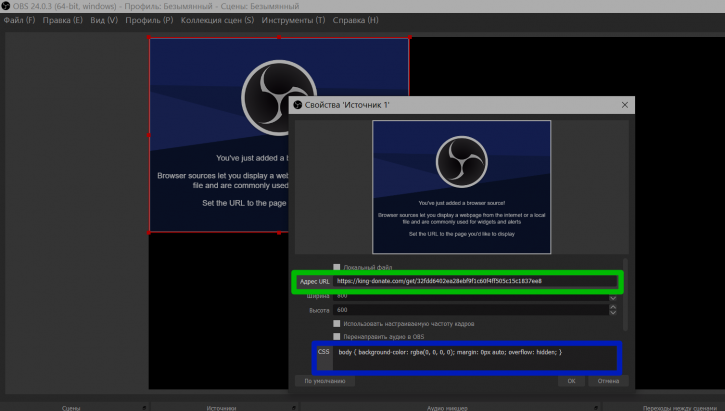Screen dimensions: 725x411
Task: Click the OBS icon in properties dialog title
Action: [x=298, y=105]
